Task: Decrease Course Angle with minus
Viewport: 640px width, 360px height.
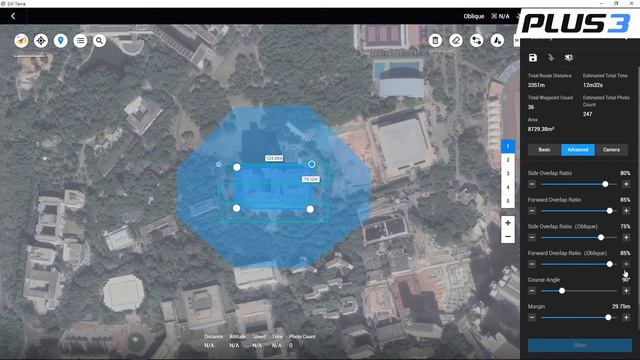Action: tap(532, 291)
